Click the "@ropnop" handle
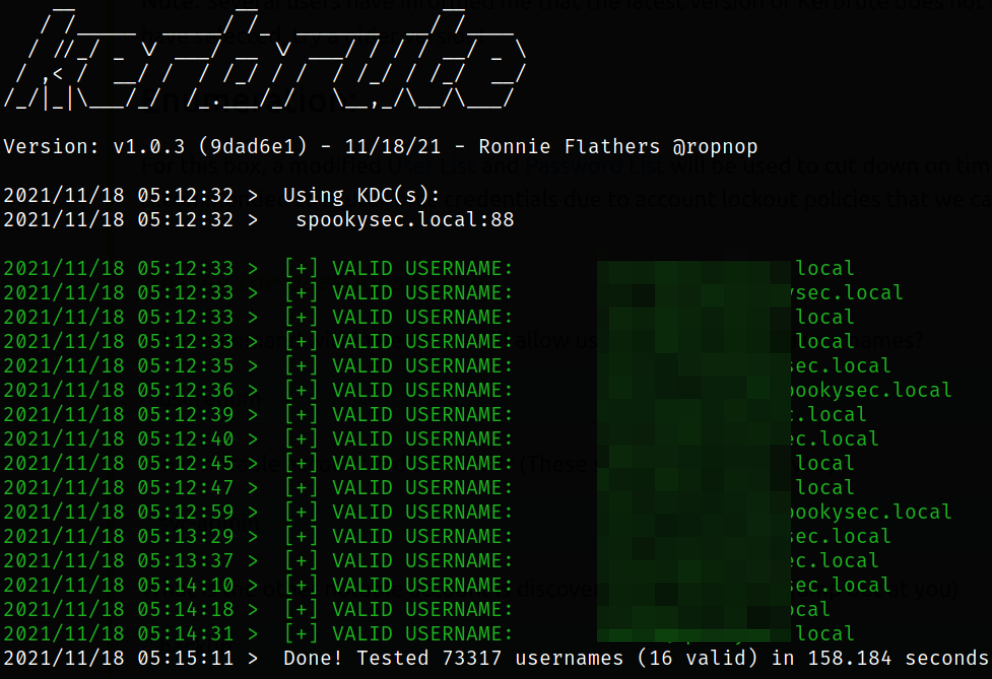This screenshot has width=992, height=679. tap(715, 147)
